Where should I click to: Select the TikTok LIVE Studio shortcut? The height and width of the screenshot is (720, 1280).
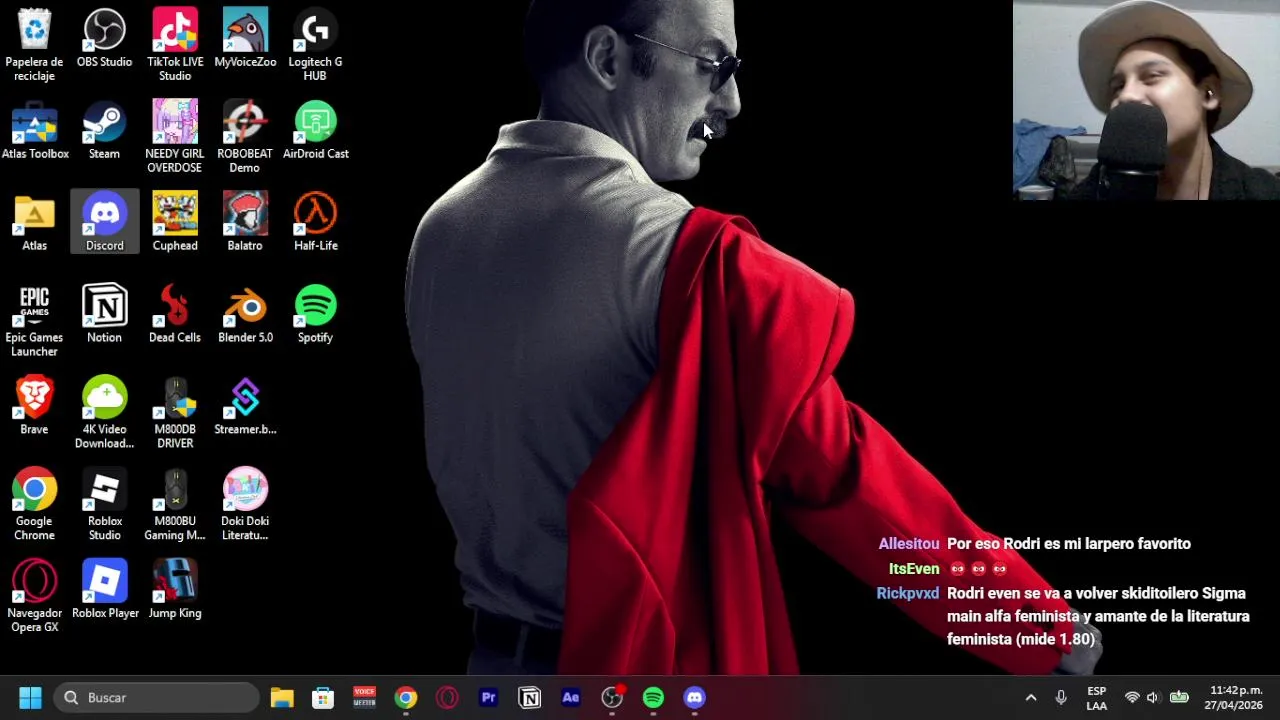coord(175,45)
